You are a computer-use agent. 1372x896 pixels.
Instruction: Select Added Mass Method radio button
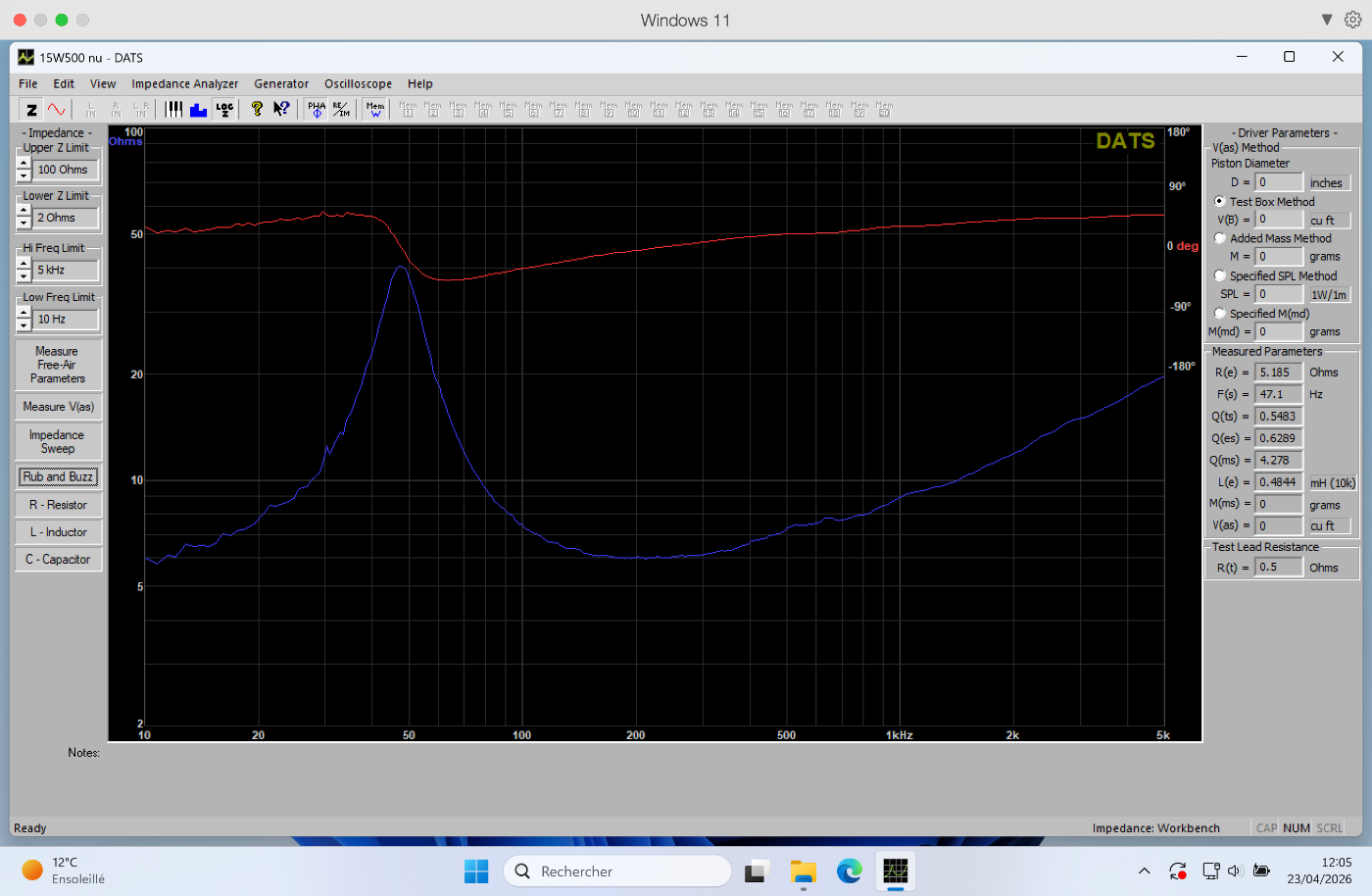pos(1220,238)
